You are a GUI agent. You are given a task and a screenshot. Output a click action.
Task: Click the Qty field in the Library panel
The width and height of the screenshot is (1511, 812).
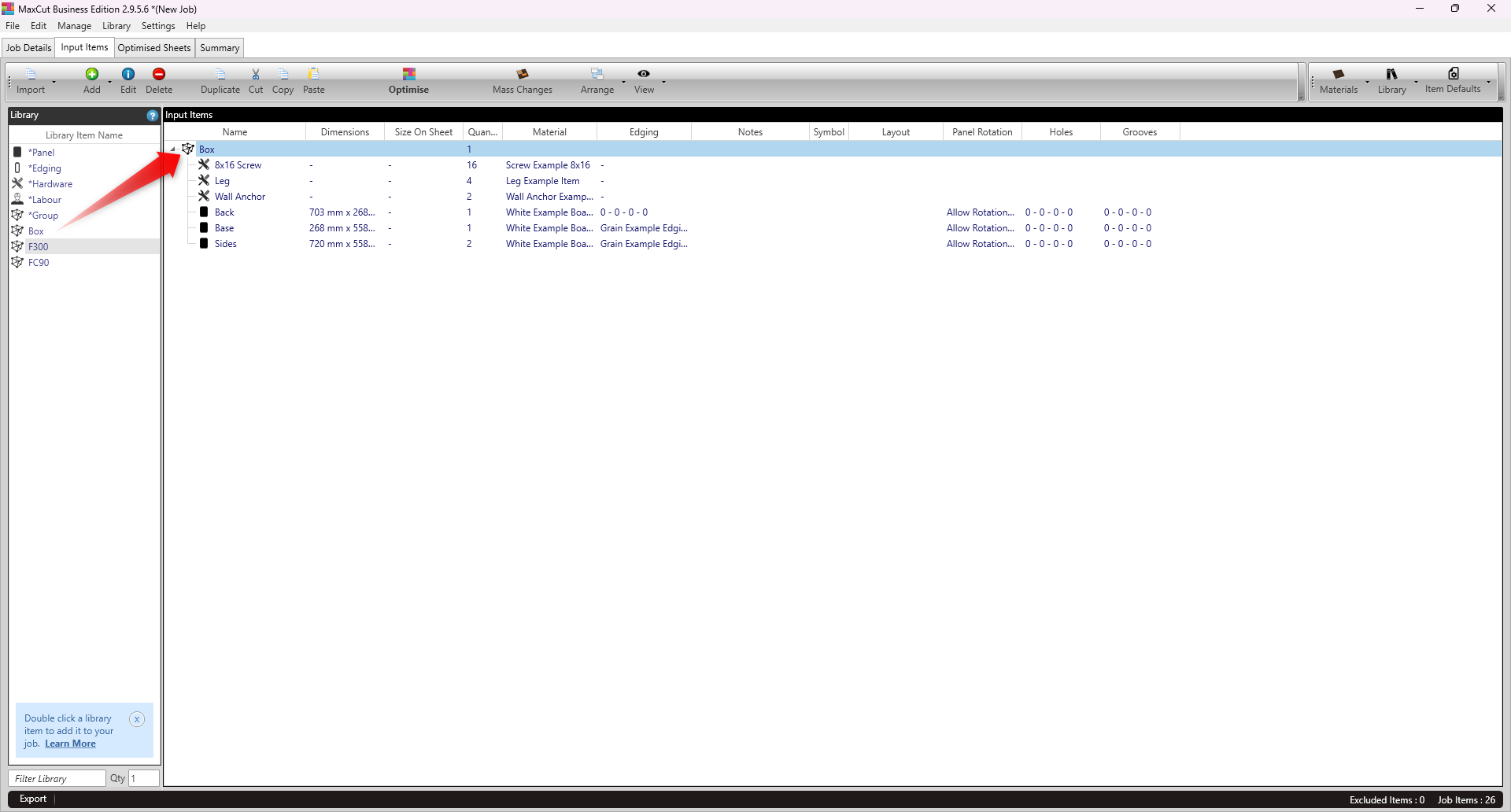144,778
